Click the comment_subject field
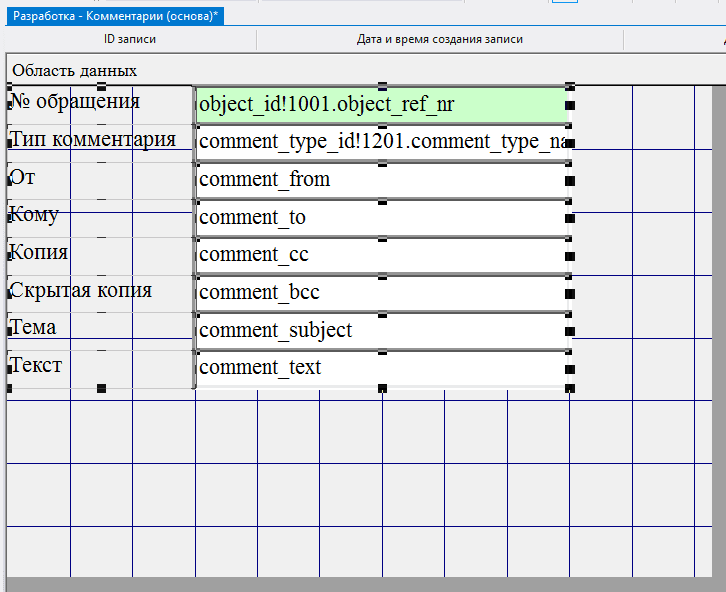This screenshot has height=592, width=726. (381, 331)
